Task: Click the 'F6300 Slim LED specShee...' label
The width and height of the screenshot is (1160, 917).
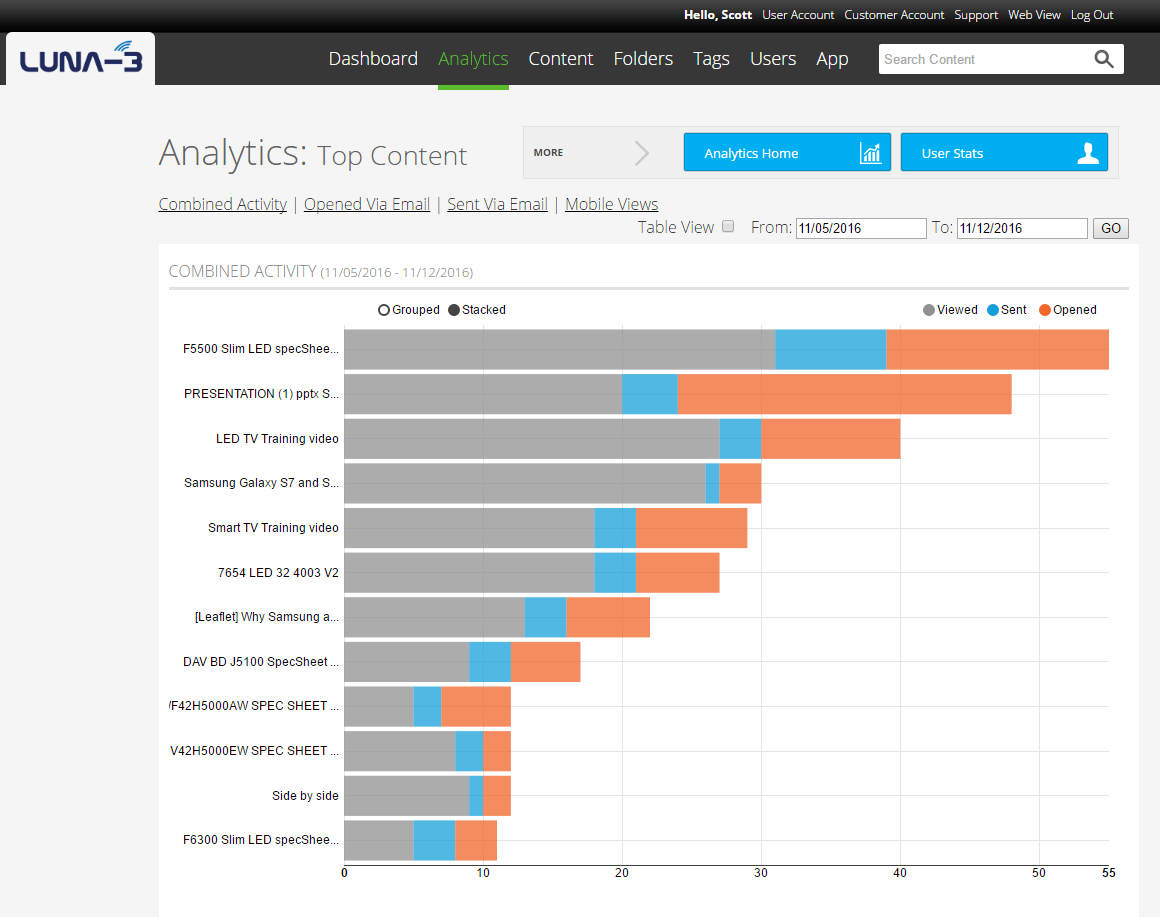Action: (x=260, y=840)
